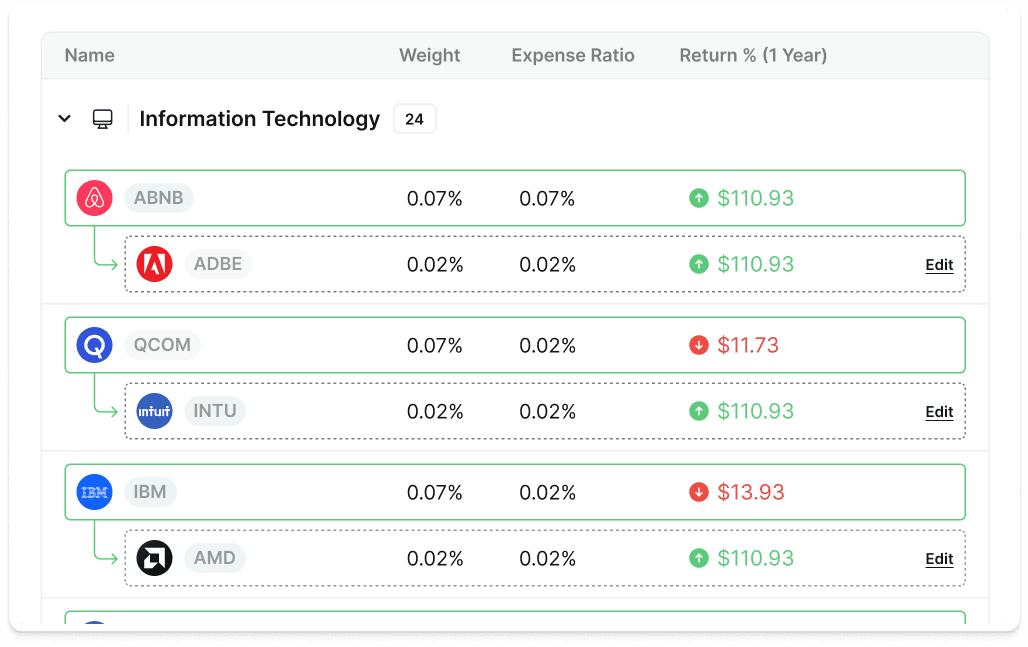Click the red down arrow in QCOM row
The image size is (1028, 647).
[699, 345]
